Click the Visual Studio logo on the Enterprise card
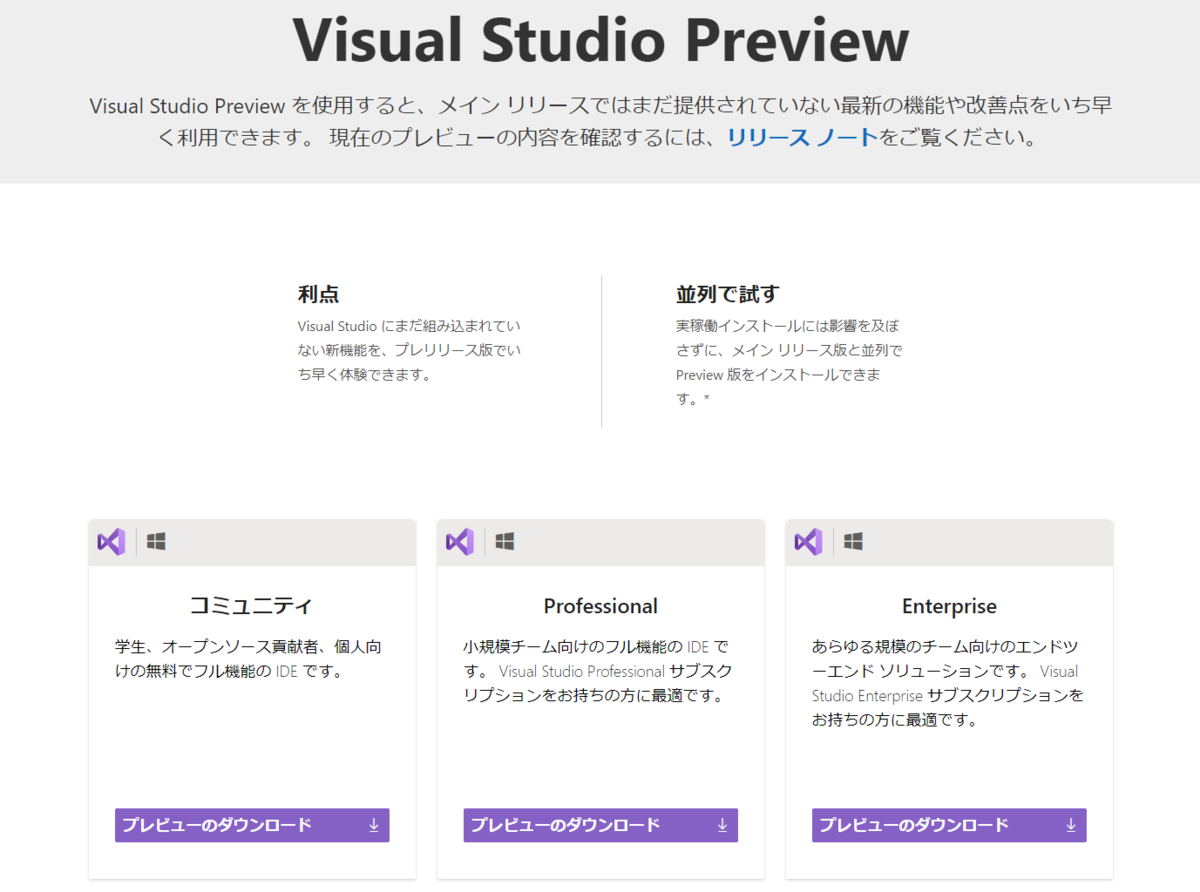 (808, 541)
